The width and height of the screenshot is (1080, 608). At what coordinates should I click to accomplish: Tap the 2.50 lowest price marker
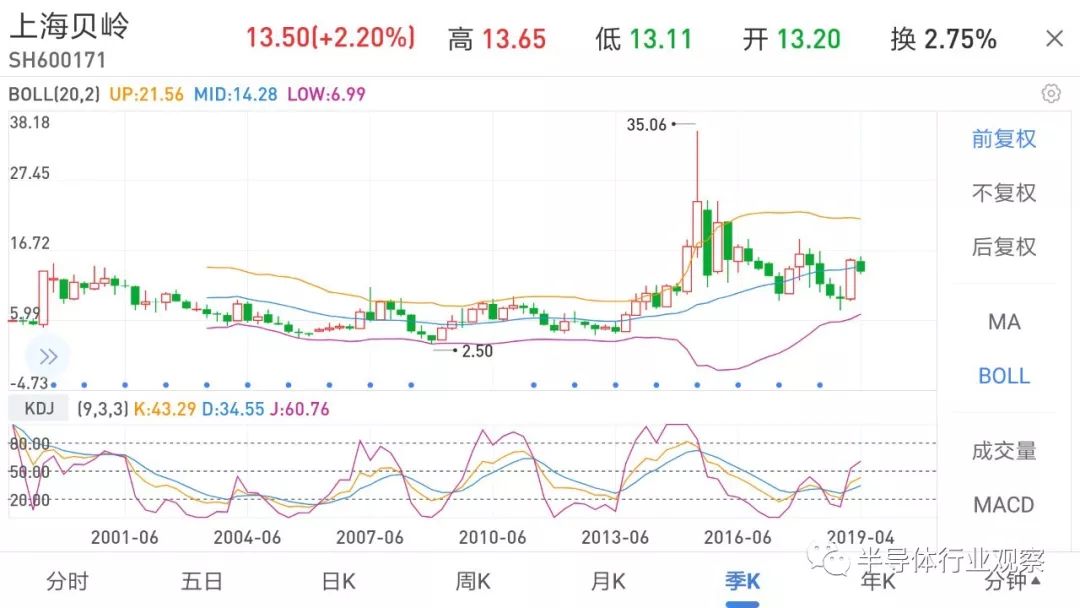pyautogui.click(x=477, y=351)
